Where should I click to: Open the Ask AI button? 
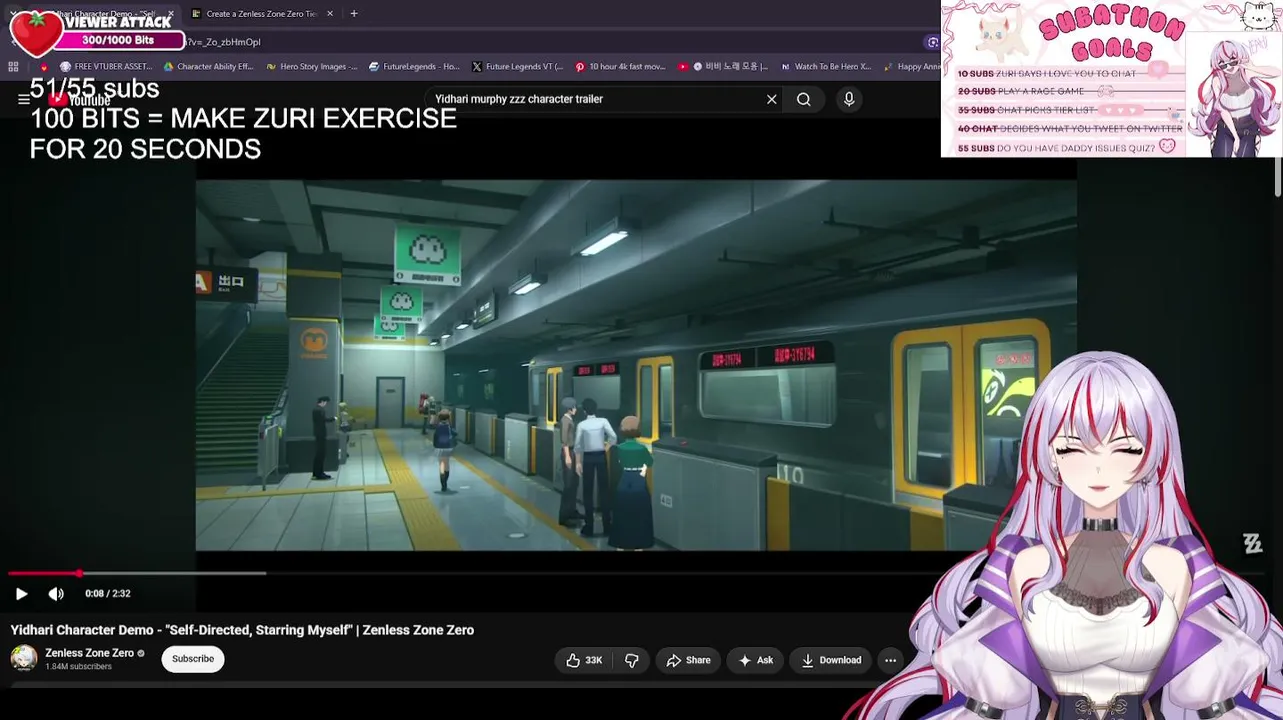(x=755, y=660)
